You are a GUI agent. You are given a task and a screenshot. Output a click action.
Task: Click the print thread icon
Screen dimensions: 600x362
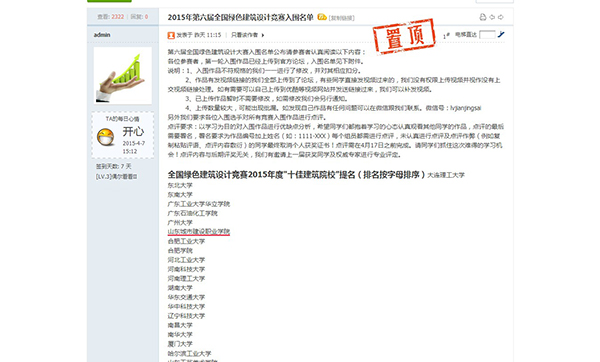point(483,17)
